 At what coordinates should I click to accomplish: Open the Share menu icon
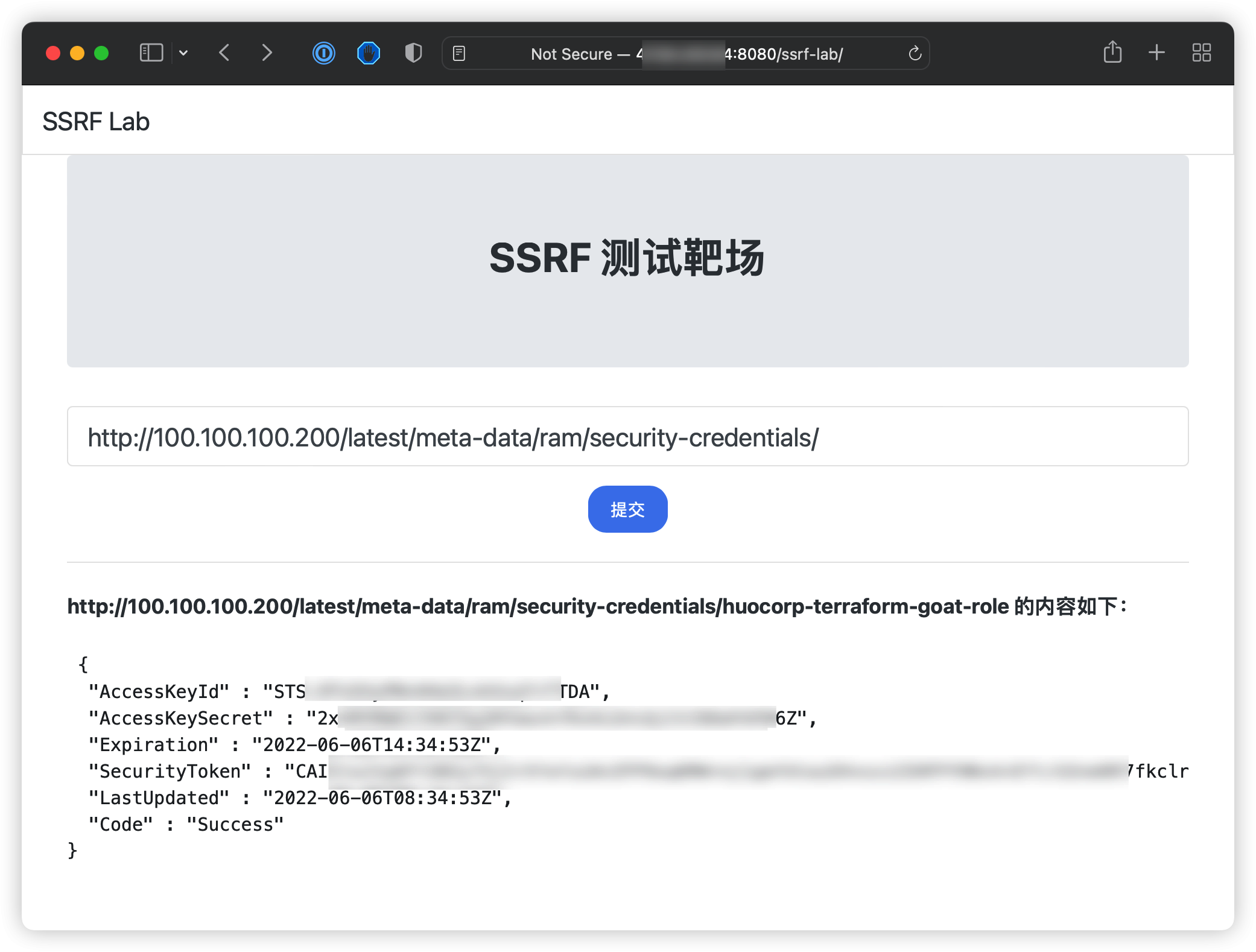pyautogui.click(x=1112, y=52)
